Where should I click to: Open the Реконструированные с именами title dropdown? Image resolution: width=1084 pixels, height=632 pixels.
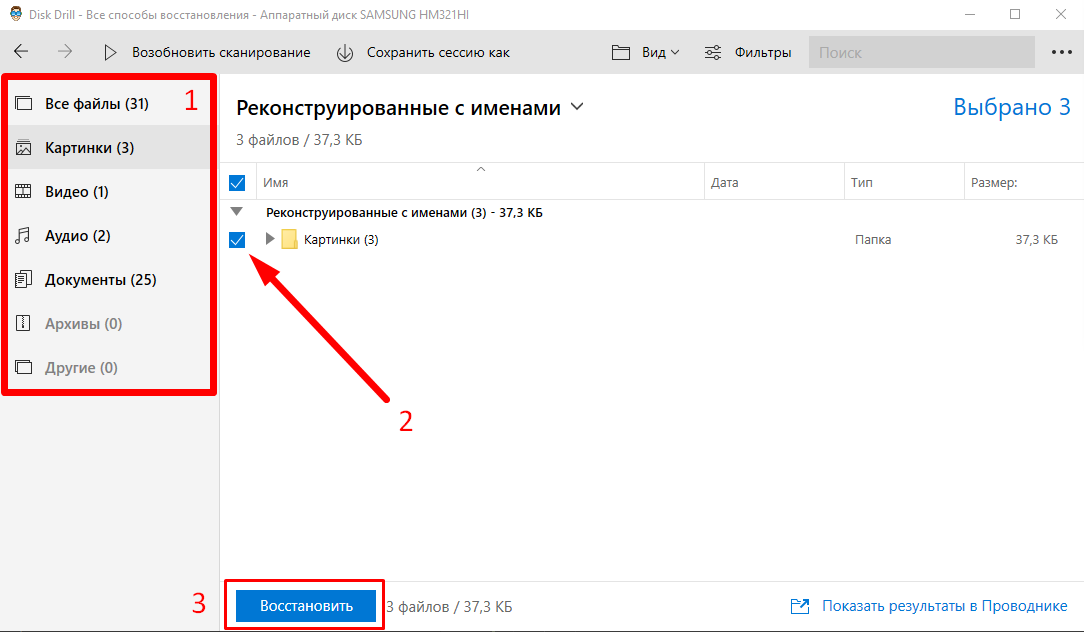[x=577, y=107]
